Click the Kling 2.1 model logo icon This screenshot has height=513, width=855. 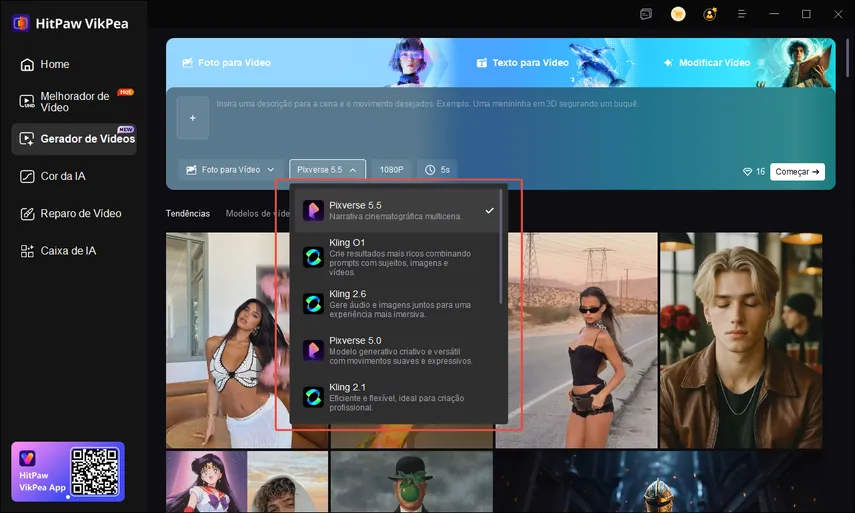(313, 397)
